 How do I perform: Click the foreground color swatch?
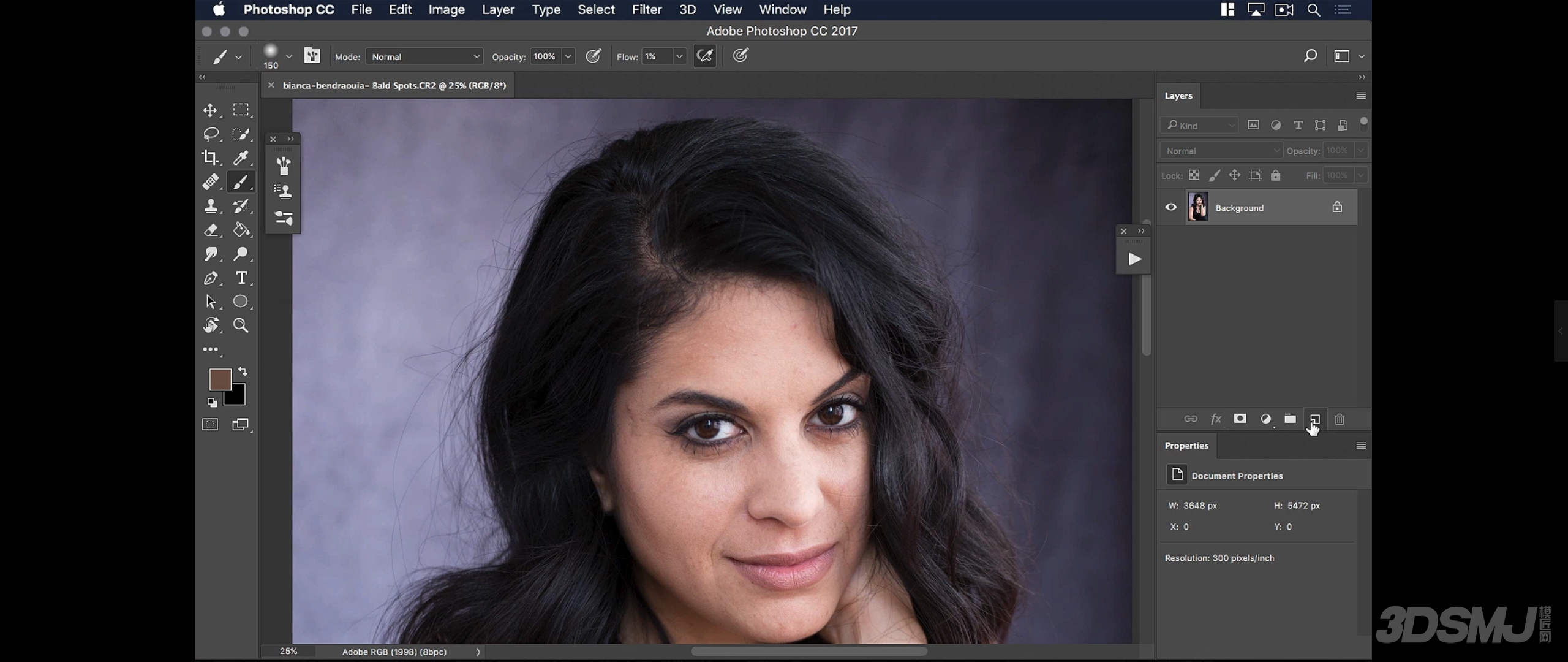click(220, 379)
